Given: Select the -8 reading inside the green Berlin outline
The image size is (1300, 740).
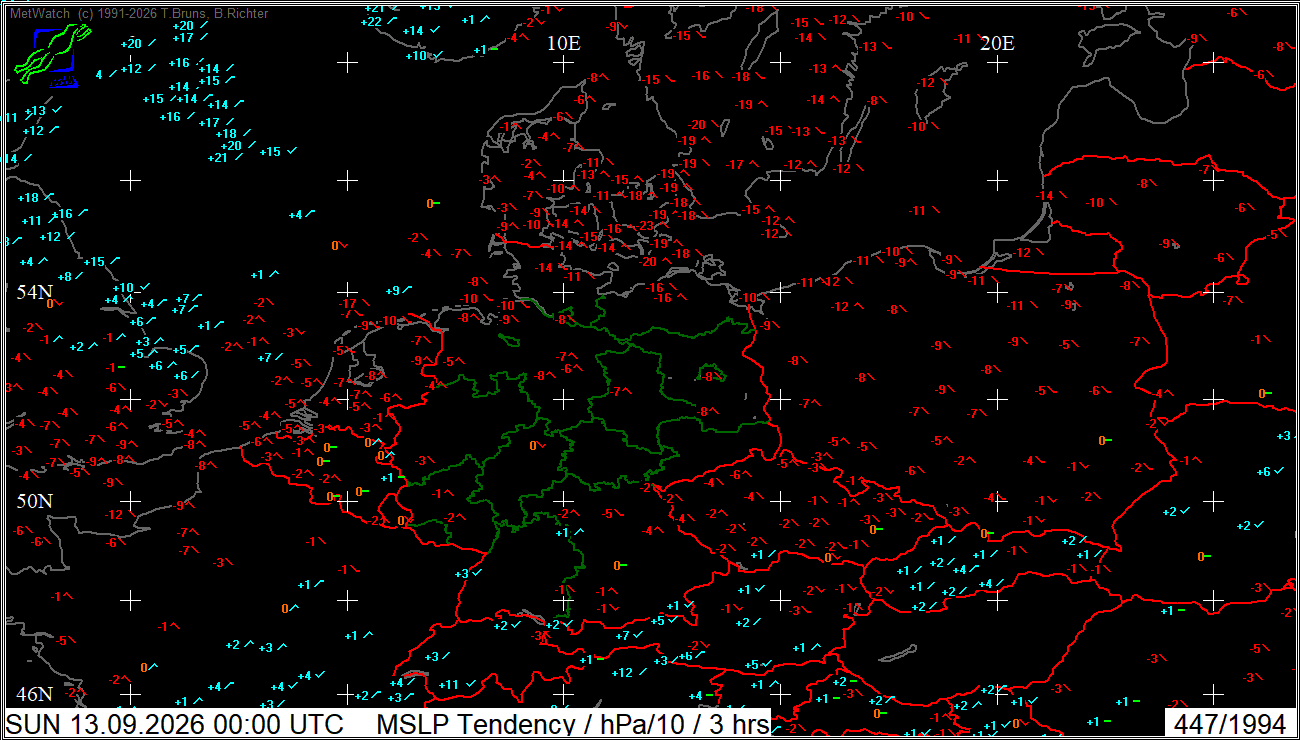Looking at the screenshot, I should (x=708, y=376).
